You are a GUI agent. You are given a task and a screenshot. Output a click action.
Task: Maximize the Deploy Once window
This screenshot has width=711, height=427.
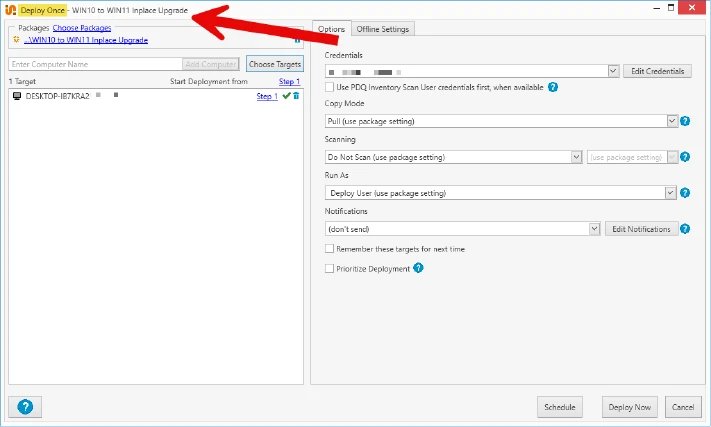click(671, 8)
